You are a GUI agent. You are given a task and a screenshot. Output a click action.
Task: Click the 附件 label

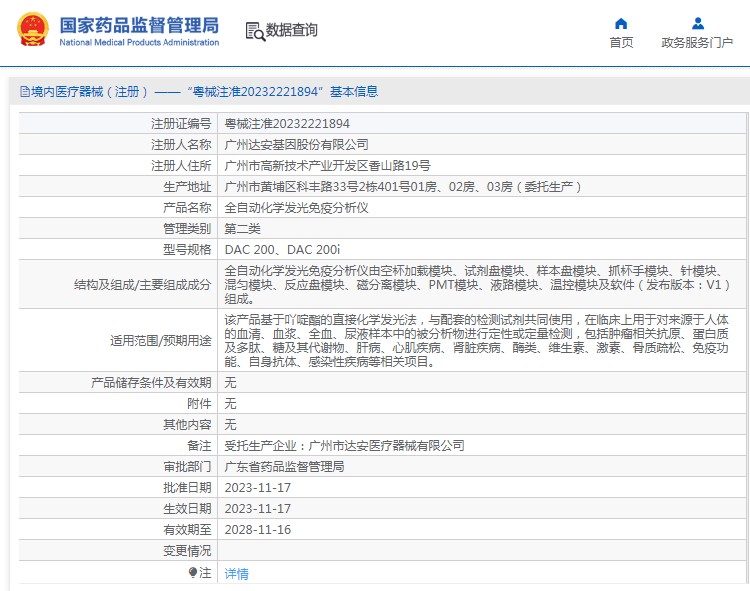coord(199,404)
